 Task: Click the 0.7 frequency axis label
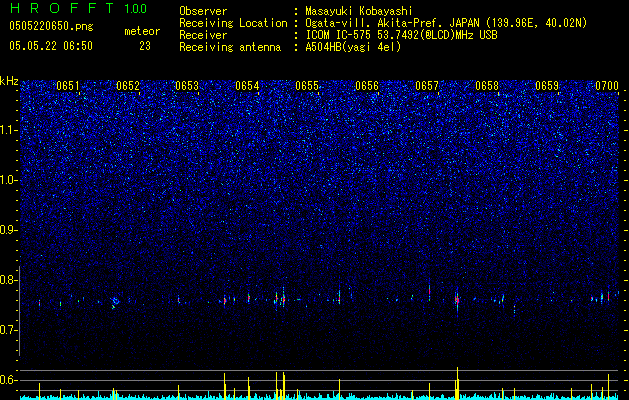9,330
